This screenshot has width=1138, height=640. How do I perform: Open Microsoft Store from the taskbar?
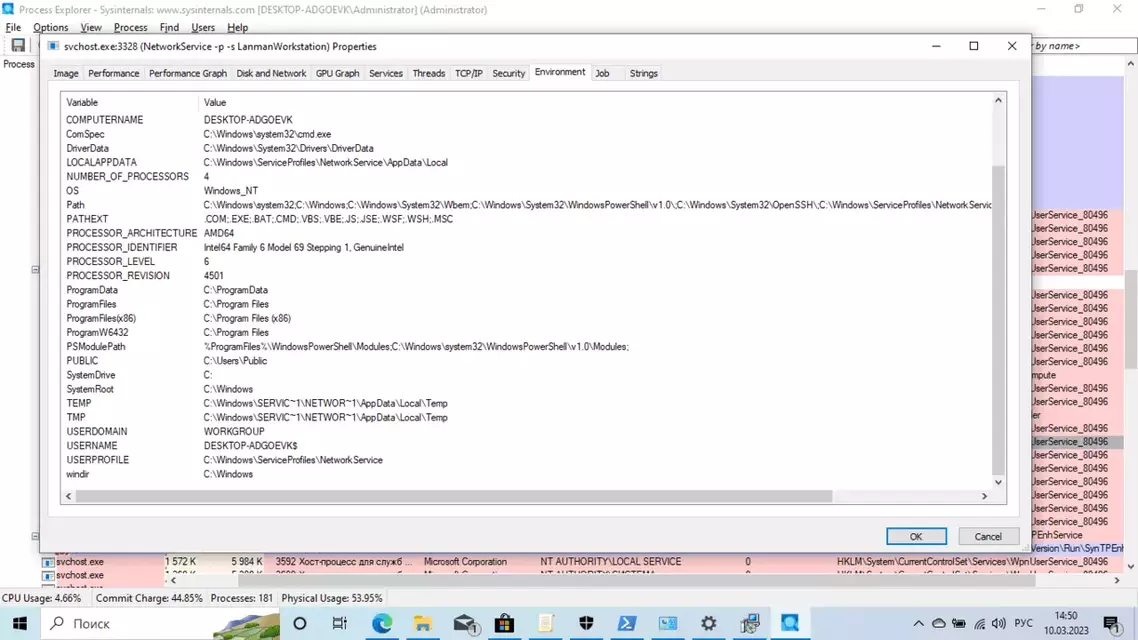pyautogui.click(x=504, y=623)
